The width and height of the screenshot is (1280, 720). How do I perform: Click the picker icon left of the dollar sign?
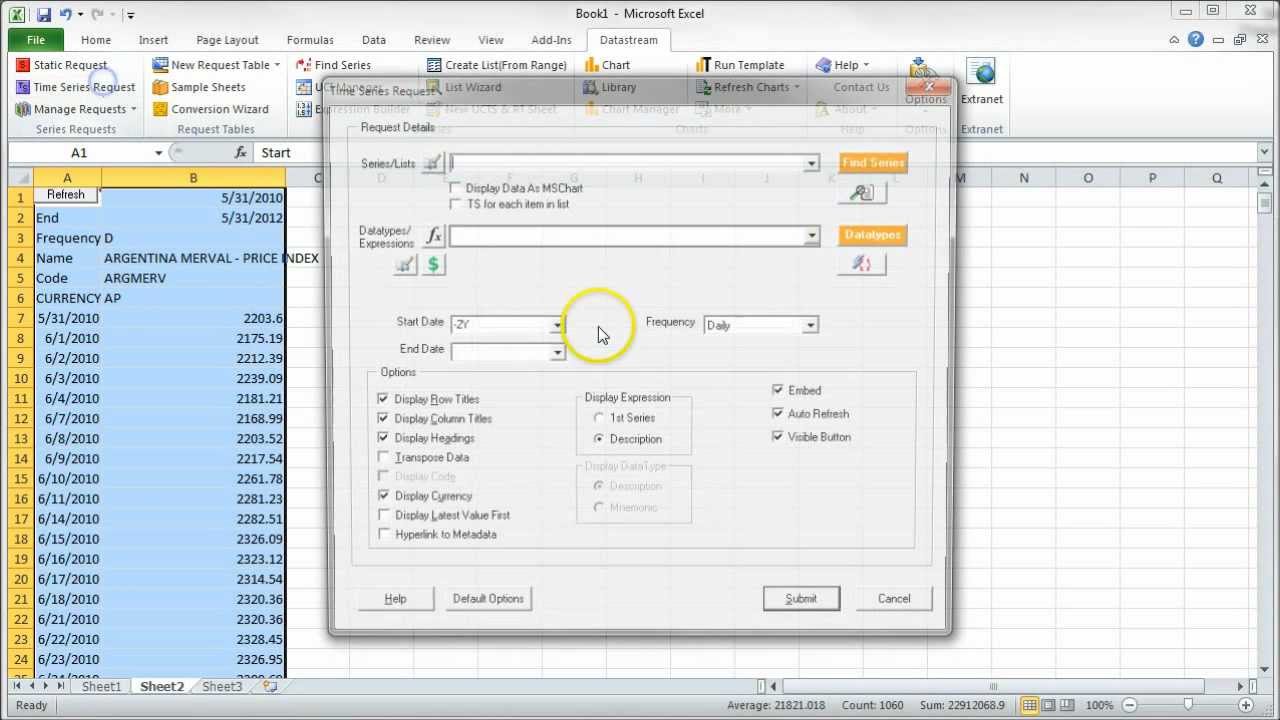405,264
